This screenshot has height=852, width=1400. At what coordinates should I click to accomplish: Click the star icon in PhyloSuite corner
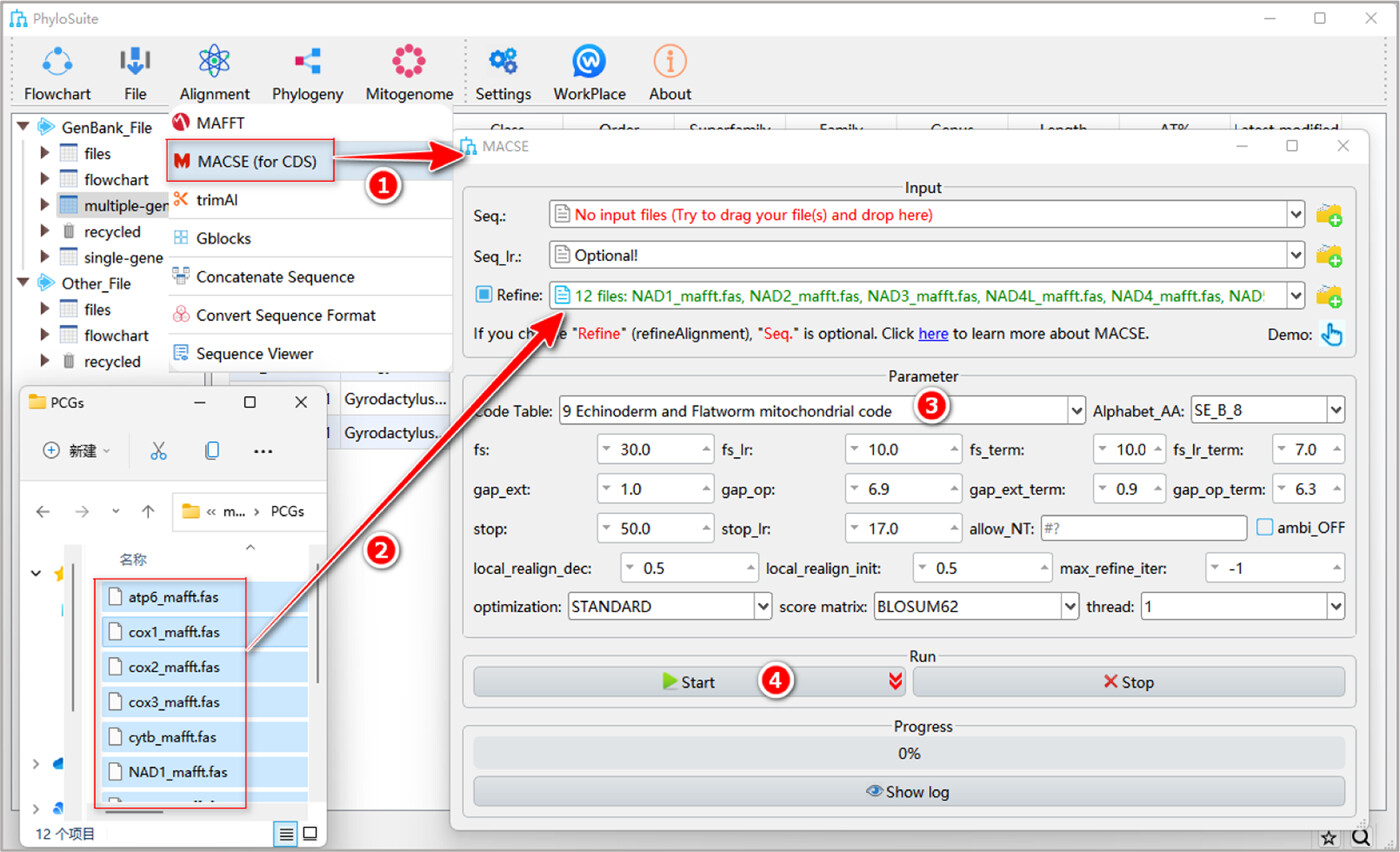tap(1329, 838)
